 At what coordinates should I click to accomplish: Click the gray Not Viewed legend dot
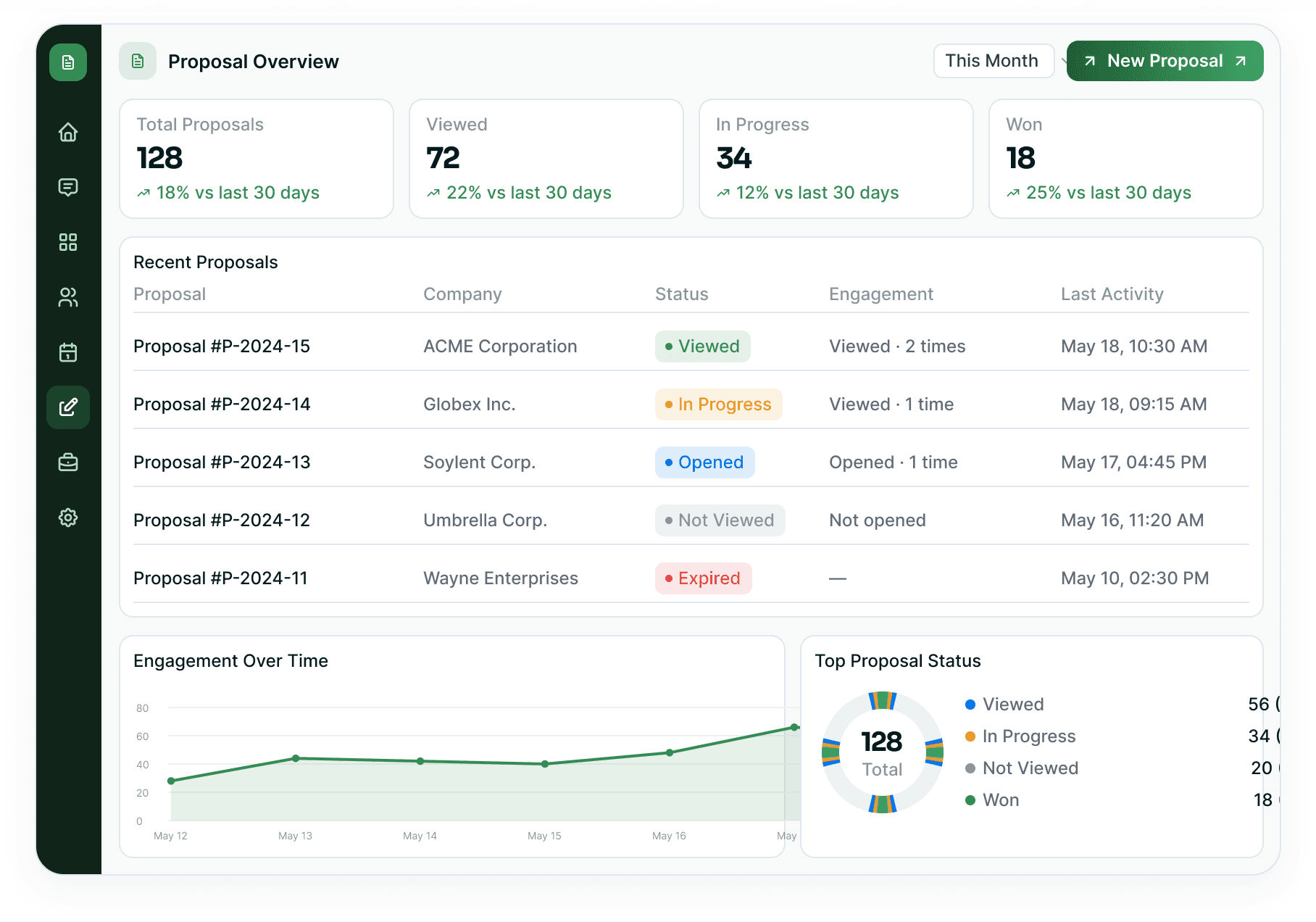[x=970, y=768]
